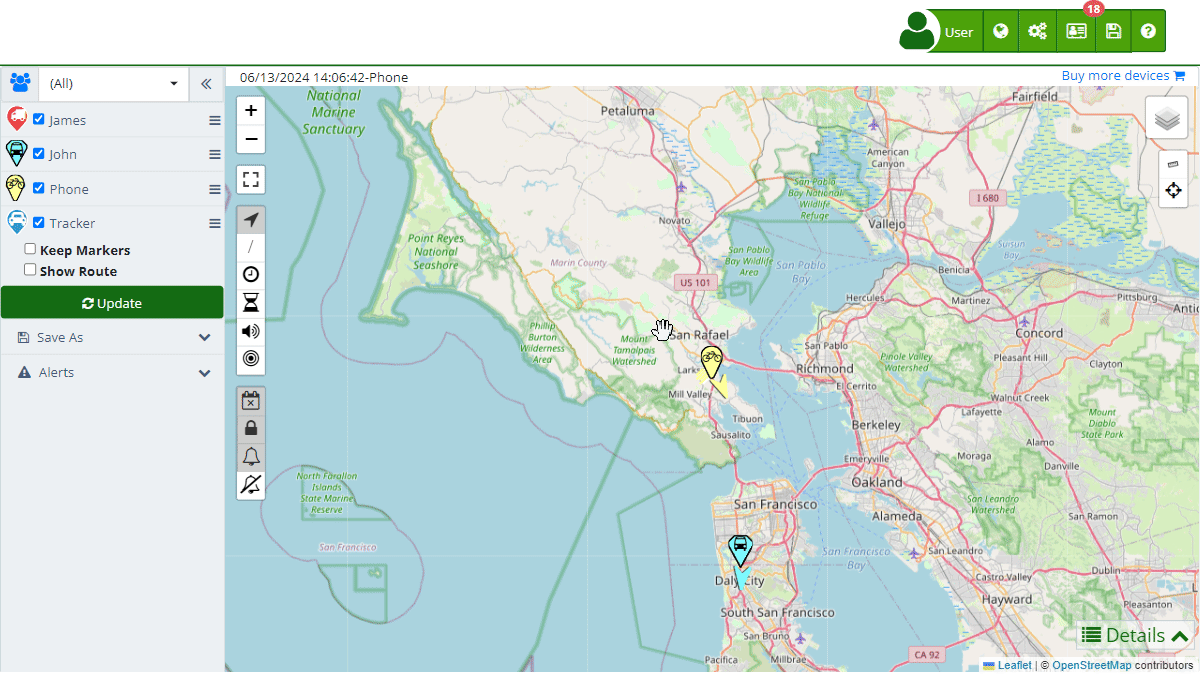Click the map zoom in button

(251, 111)
